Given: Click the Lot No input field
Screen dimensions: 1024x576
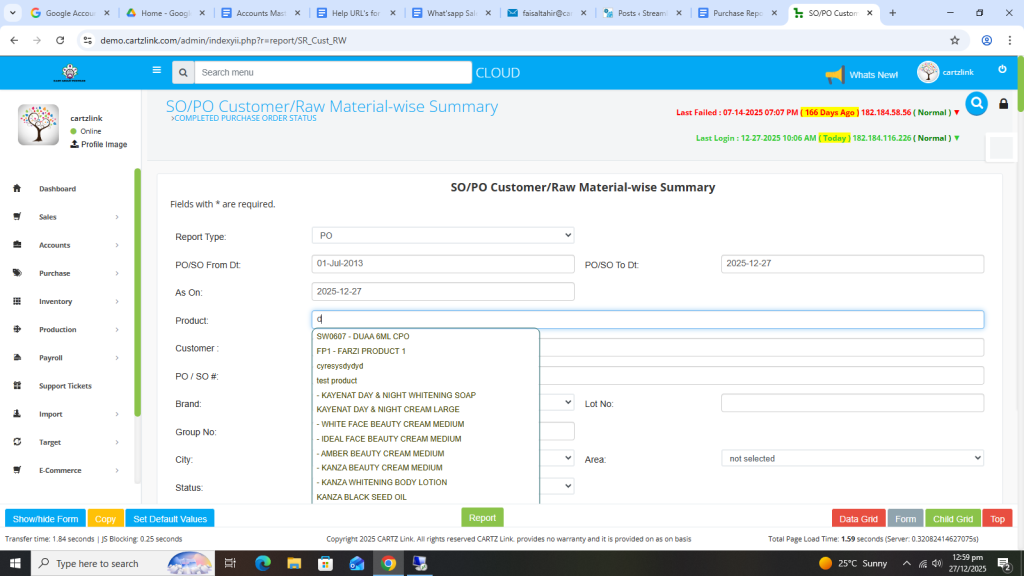Looking at the screenshot, I should pos(852,403).
